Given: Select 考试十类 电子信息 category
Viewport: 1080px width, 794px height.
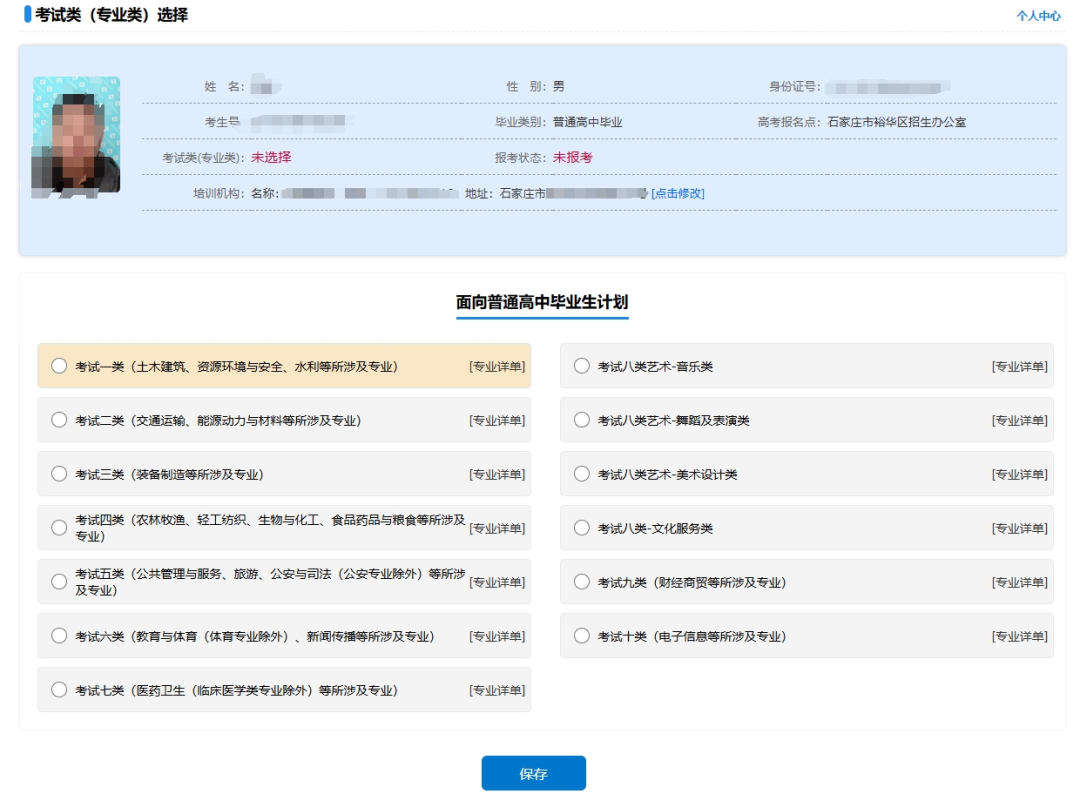Looking at the screenshot, I should [581, 635].
